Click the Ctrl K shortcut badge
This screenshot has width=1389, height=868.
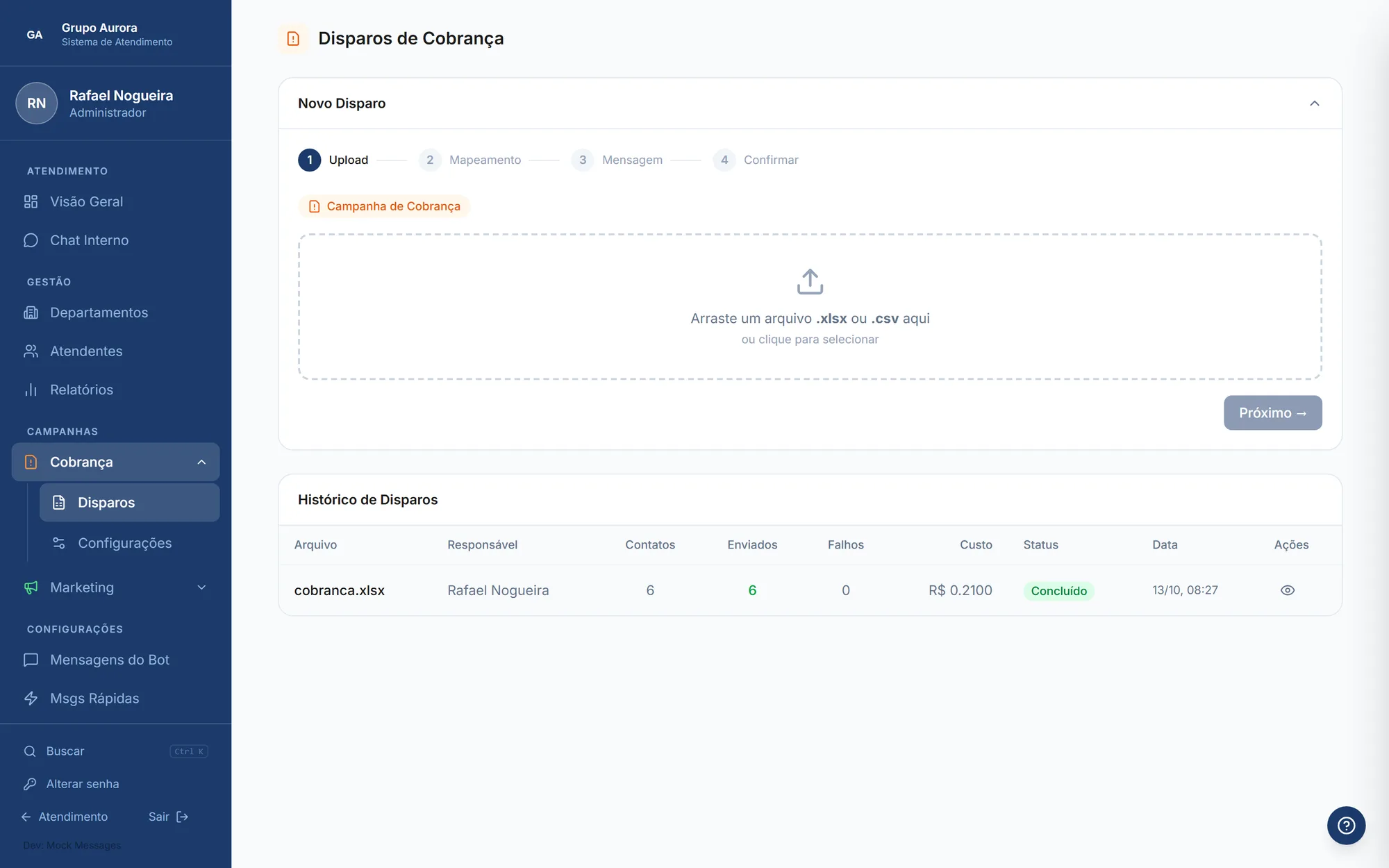pos(189,751)
